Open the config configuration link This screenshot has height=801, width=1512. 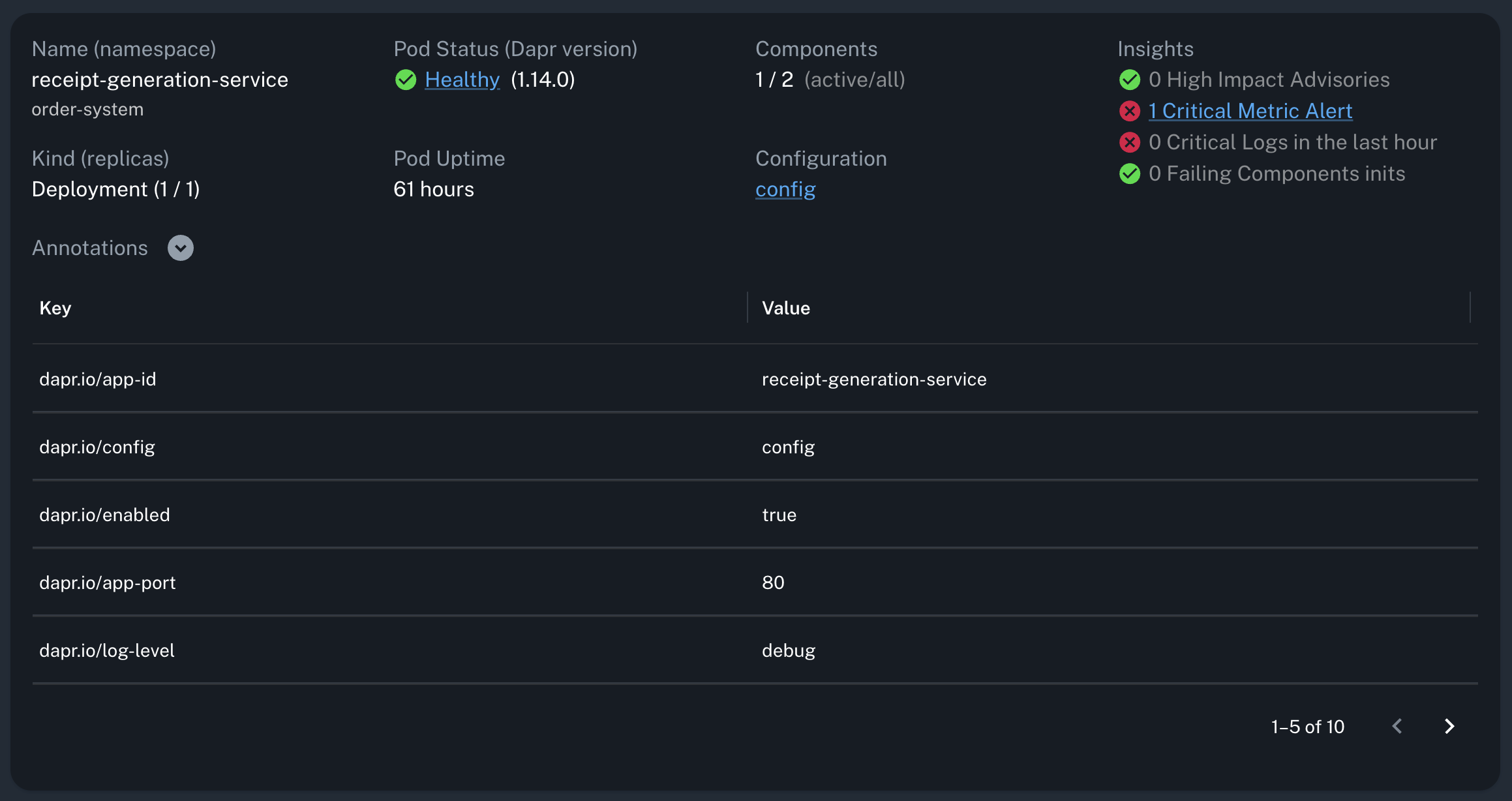[785, 189]
